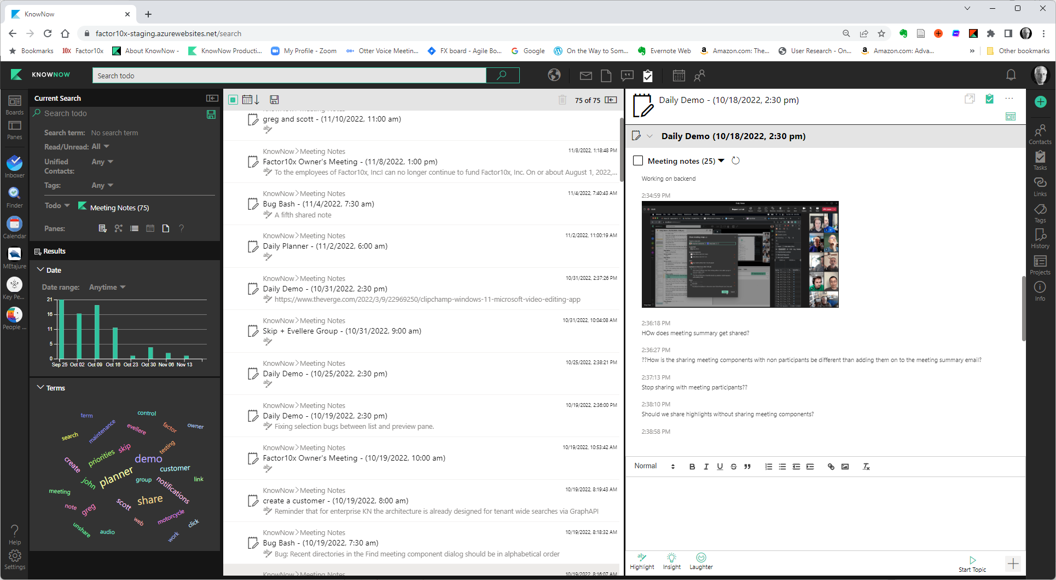Collapse the Terms section
This screenshot has width=1056, height=580.
[x=40, y=387]
